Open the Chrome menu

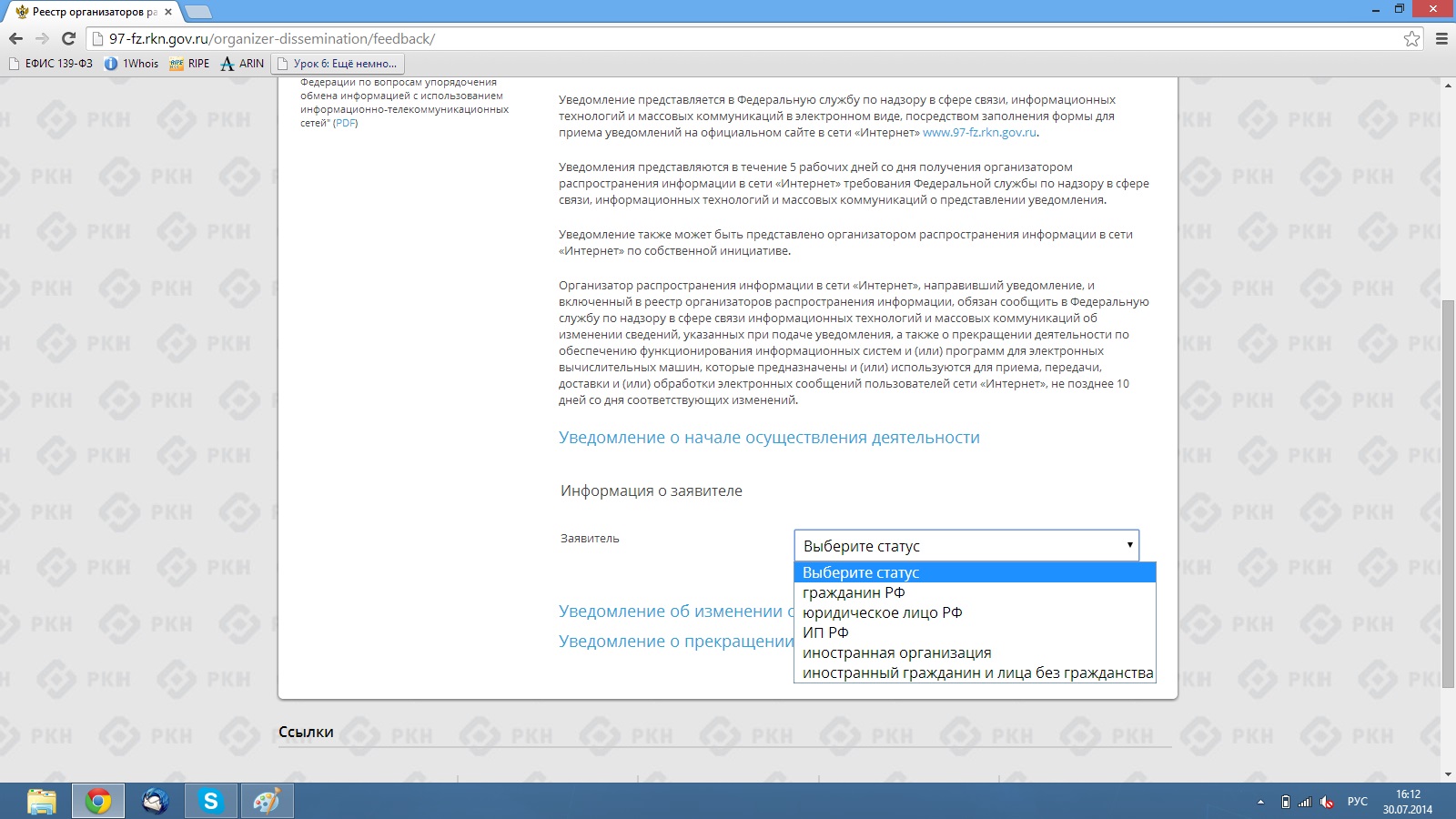(1441, 38)
